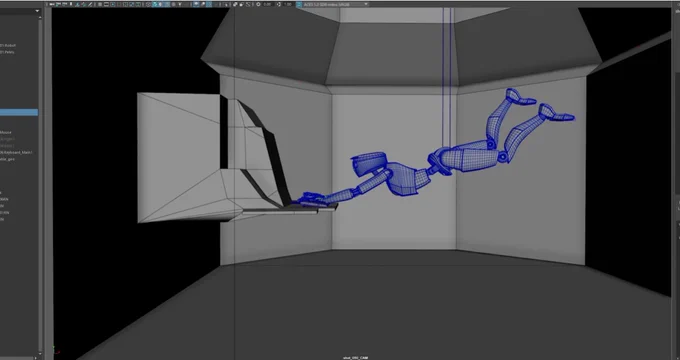Viewport: 680px width, 360px height.
Task: Click the gamma value field 1.00
Action: pyautogui.click(x=288, y=4)
